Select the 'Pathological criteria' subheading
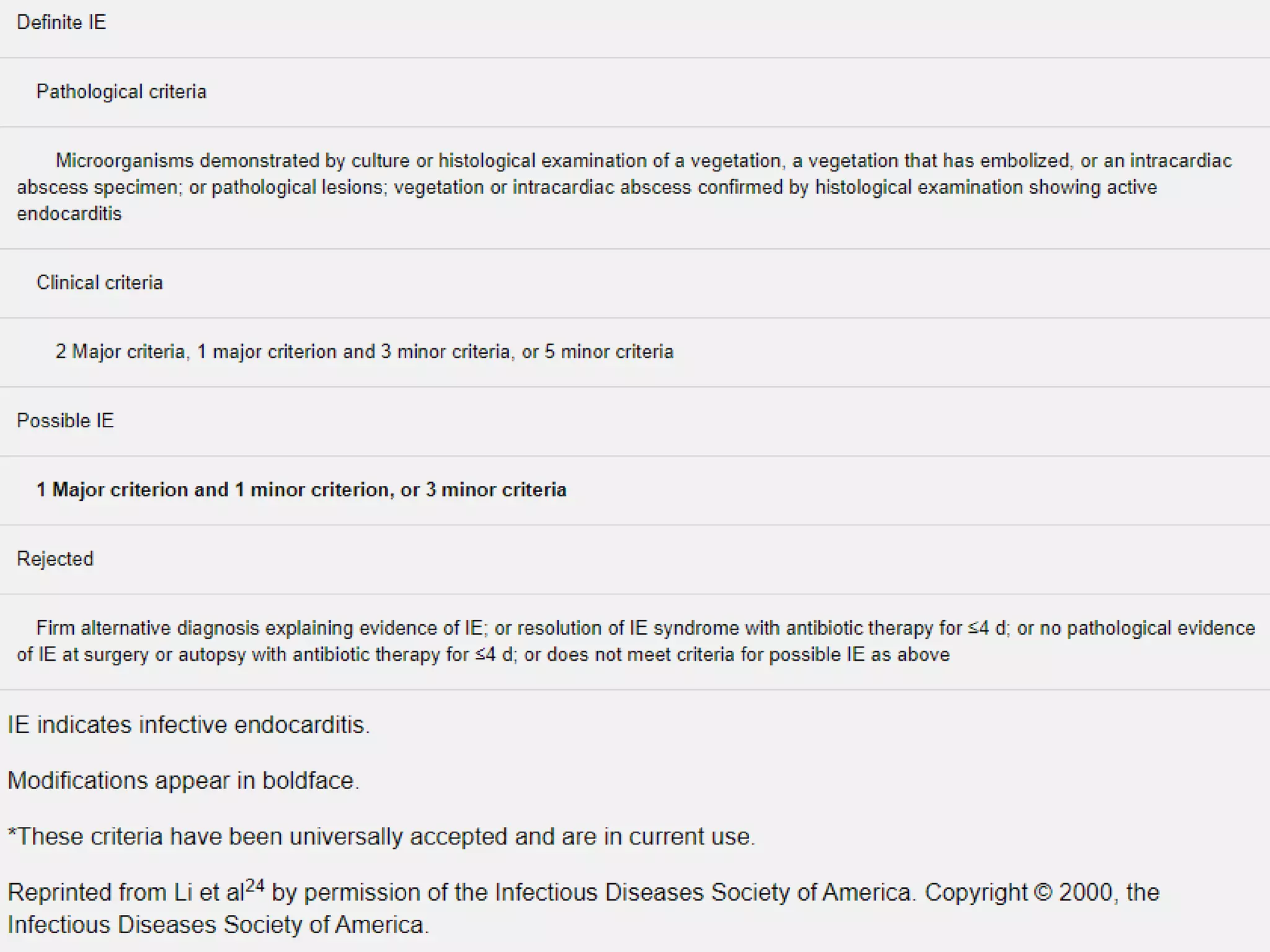Screen dimensions: 1270x952 click(122, 92)
